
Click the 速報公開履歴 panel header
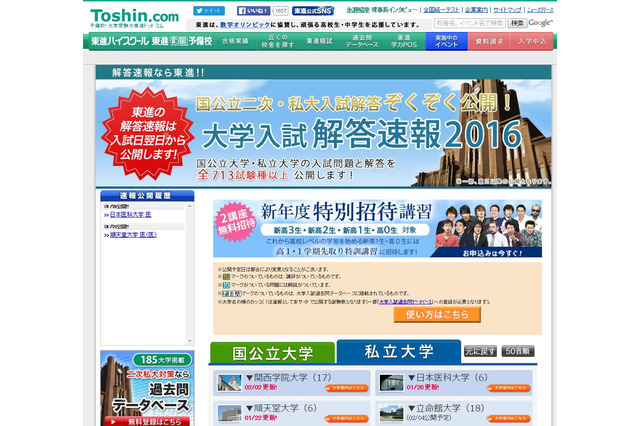click(147, 196)
